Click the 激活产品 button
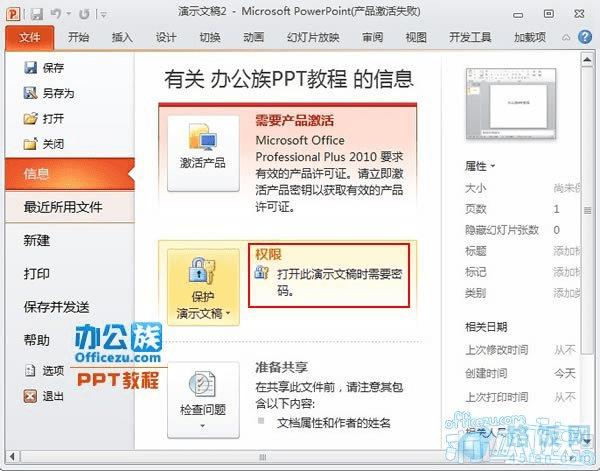The width and height of the screenshot is (600, 471). tap(203, 153)
